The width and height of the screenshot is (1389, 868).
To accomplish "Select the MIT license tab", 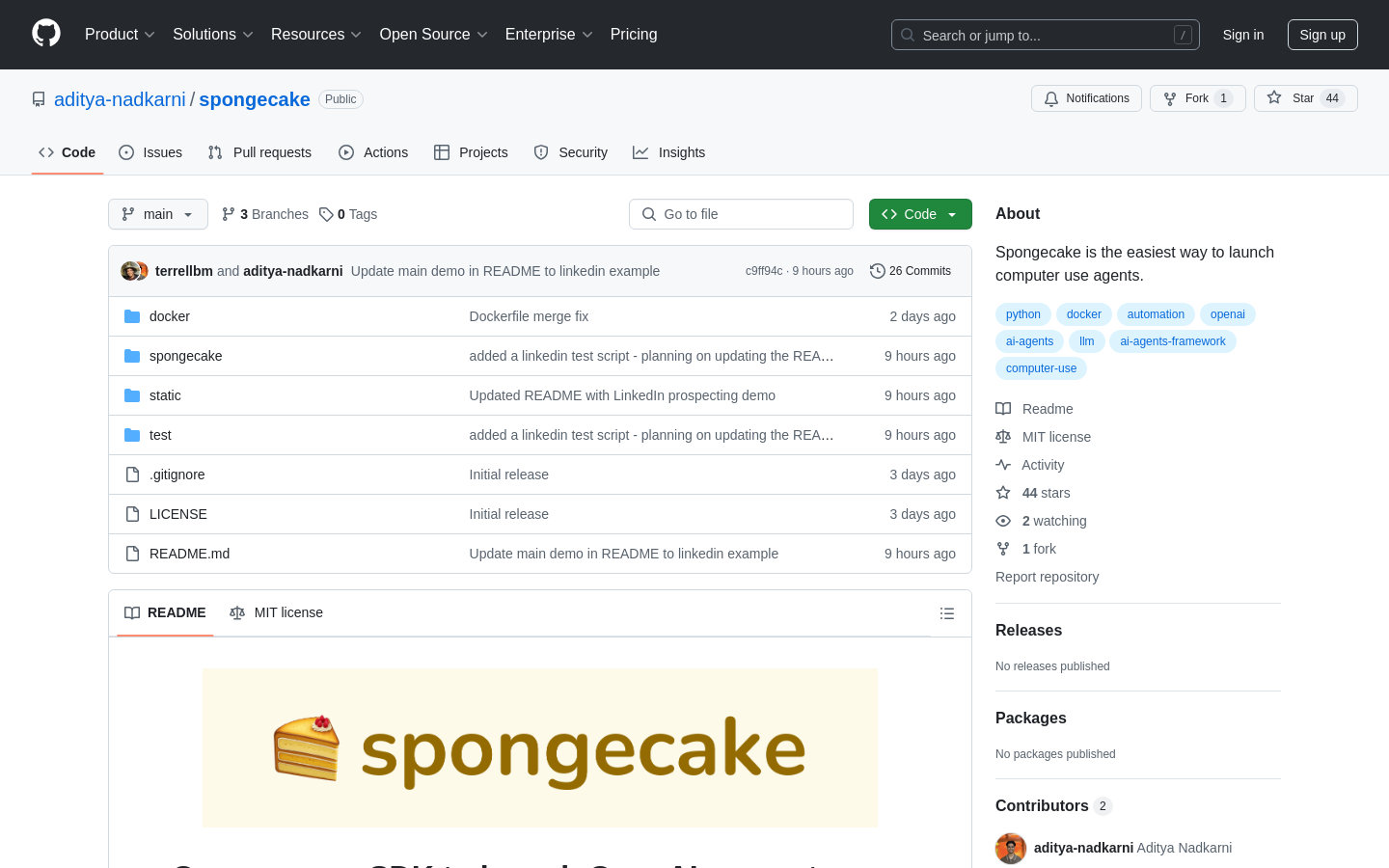I will [x=276, y=612].
